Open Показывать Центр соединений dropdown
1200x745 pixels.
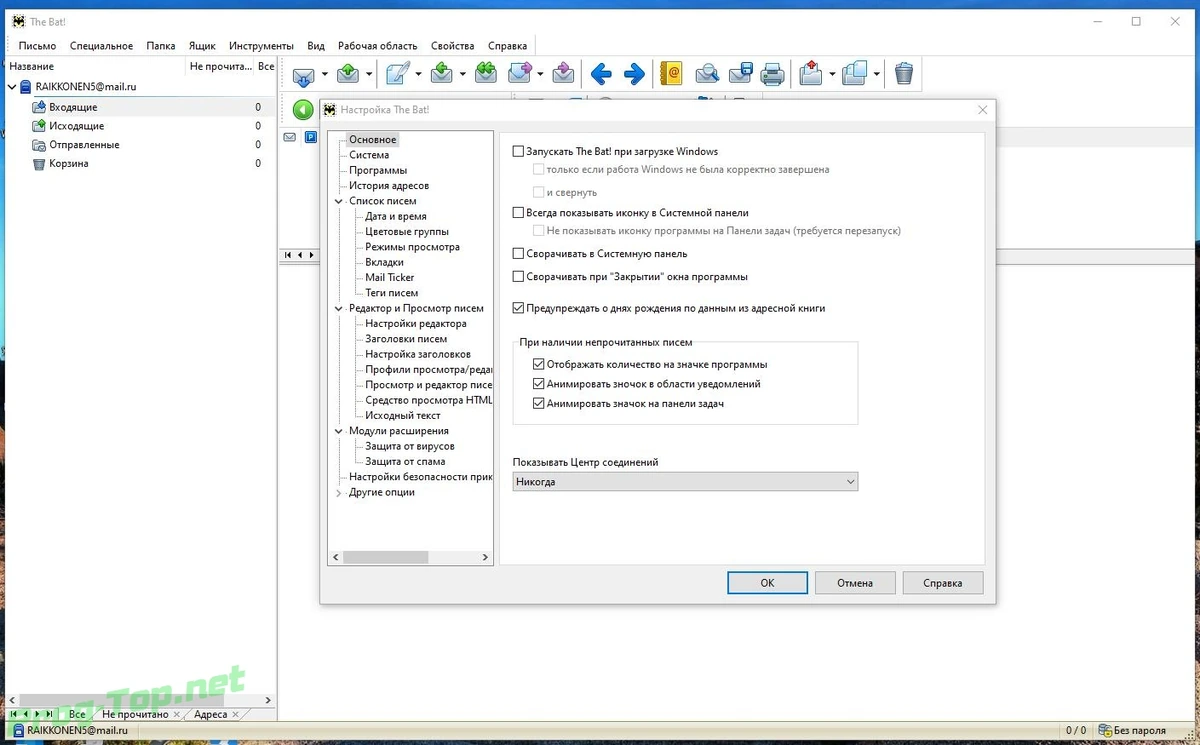685,482
